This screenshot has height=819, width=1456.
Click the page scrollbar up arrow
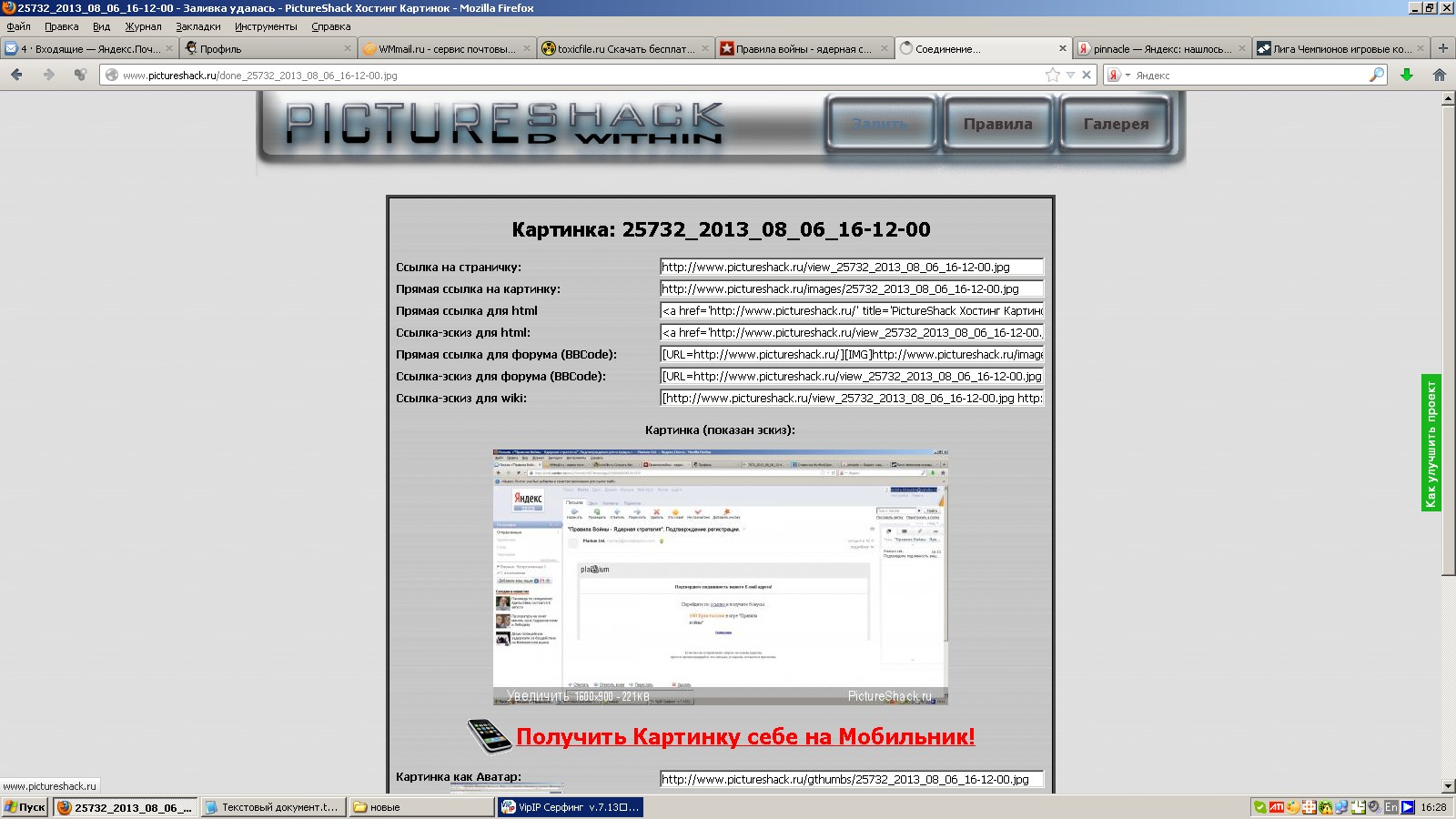pyautogui.click(x=1449, y=98)
